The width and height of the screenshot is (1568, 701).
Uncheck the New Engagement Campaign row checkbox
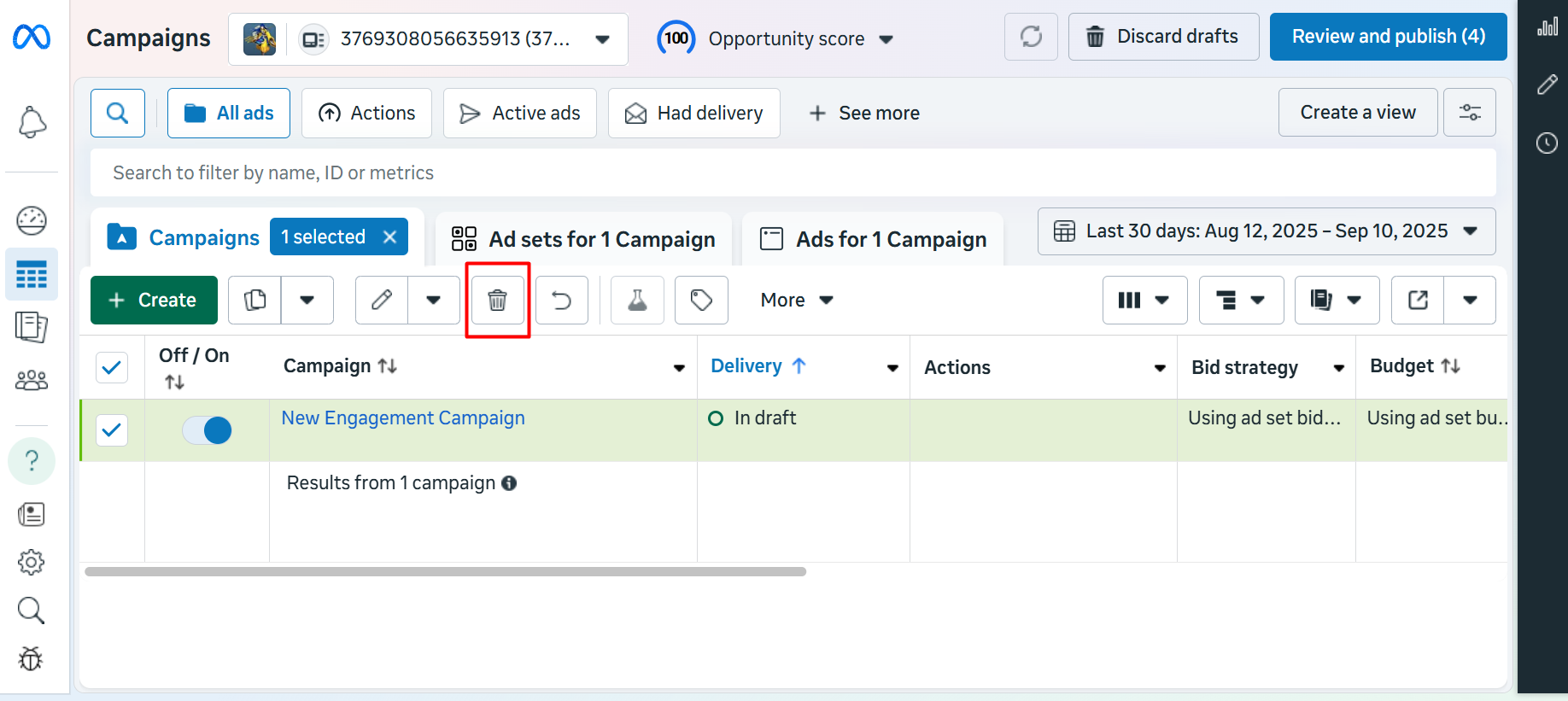[112, 430]
